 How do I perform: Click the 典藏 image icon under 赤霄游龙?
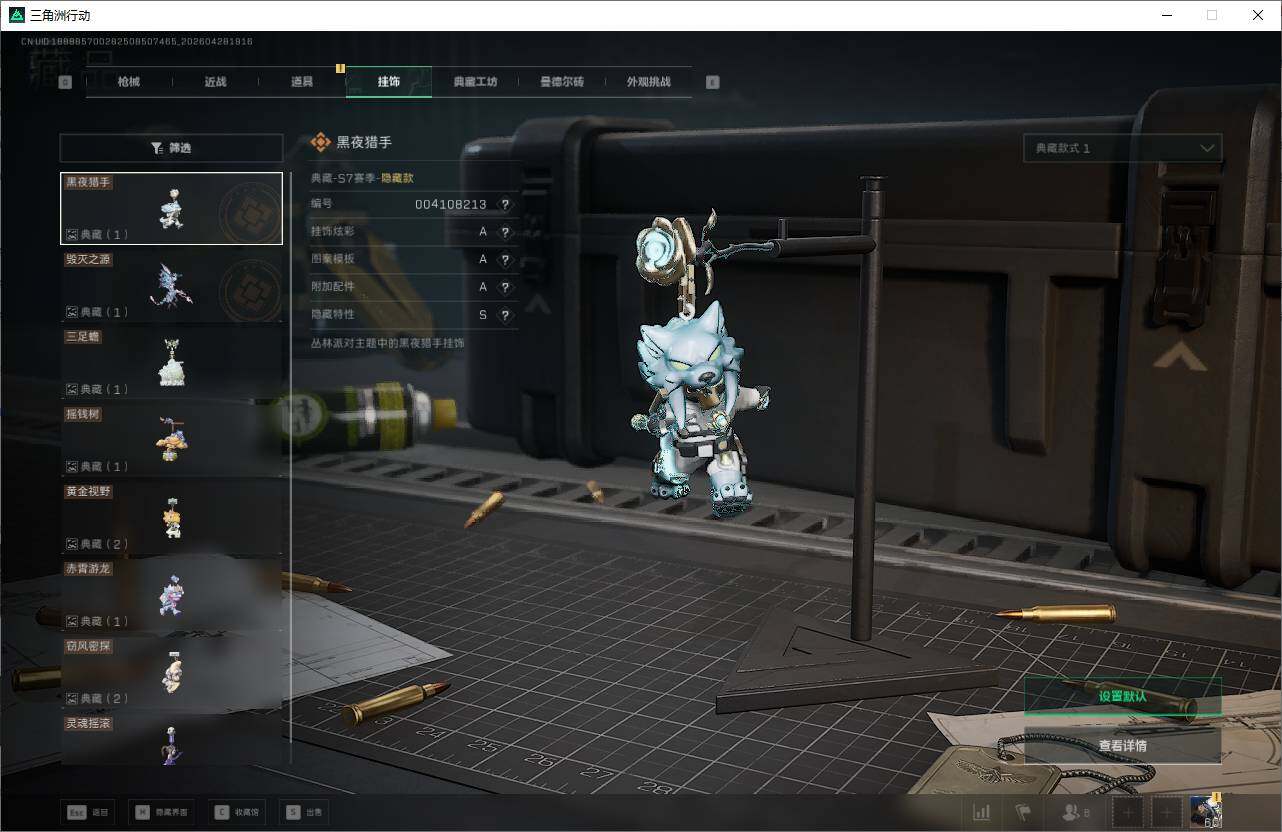click(x=72, y=621)
